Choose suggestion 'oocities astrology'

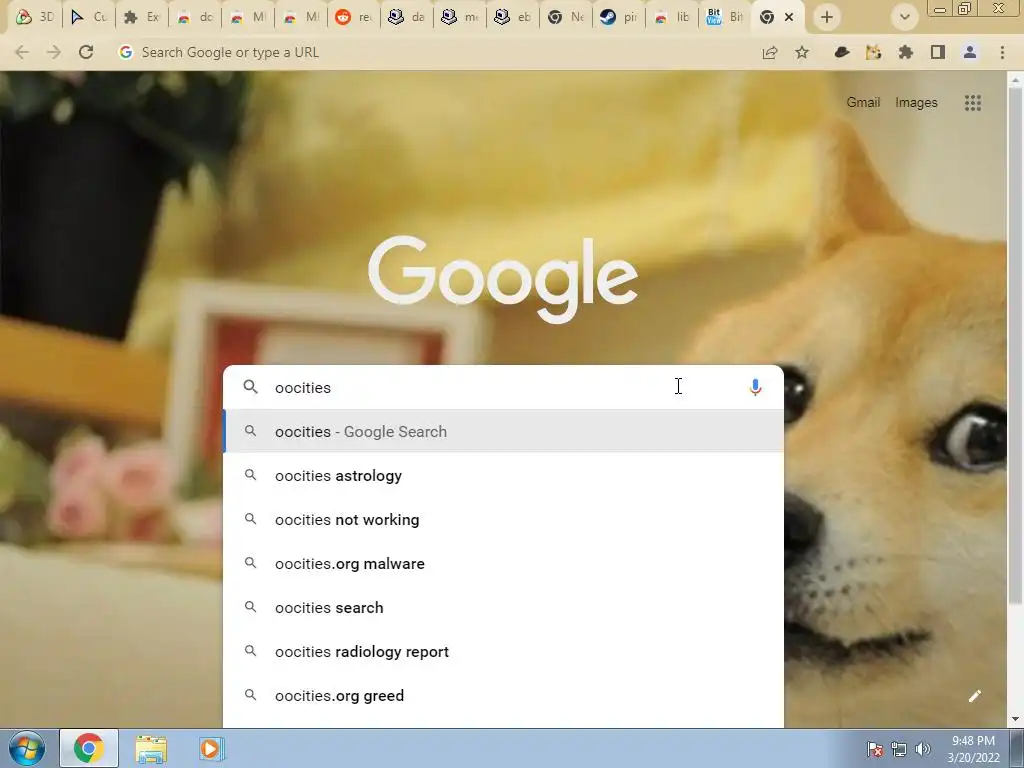(x=504, y=475)
